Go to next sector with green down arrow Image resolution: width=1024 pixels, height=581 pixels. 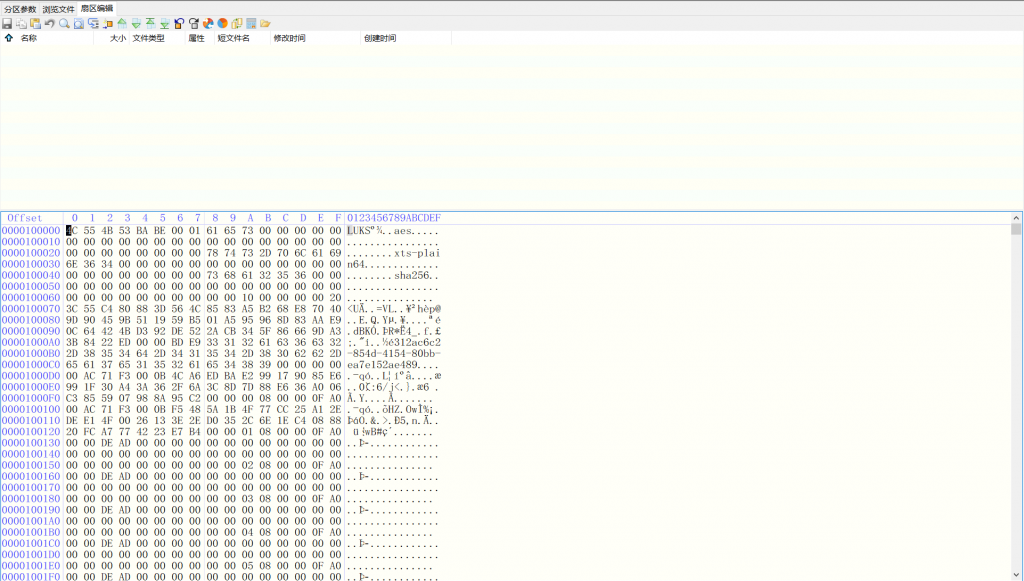136,24
